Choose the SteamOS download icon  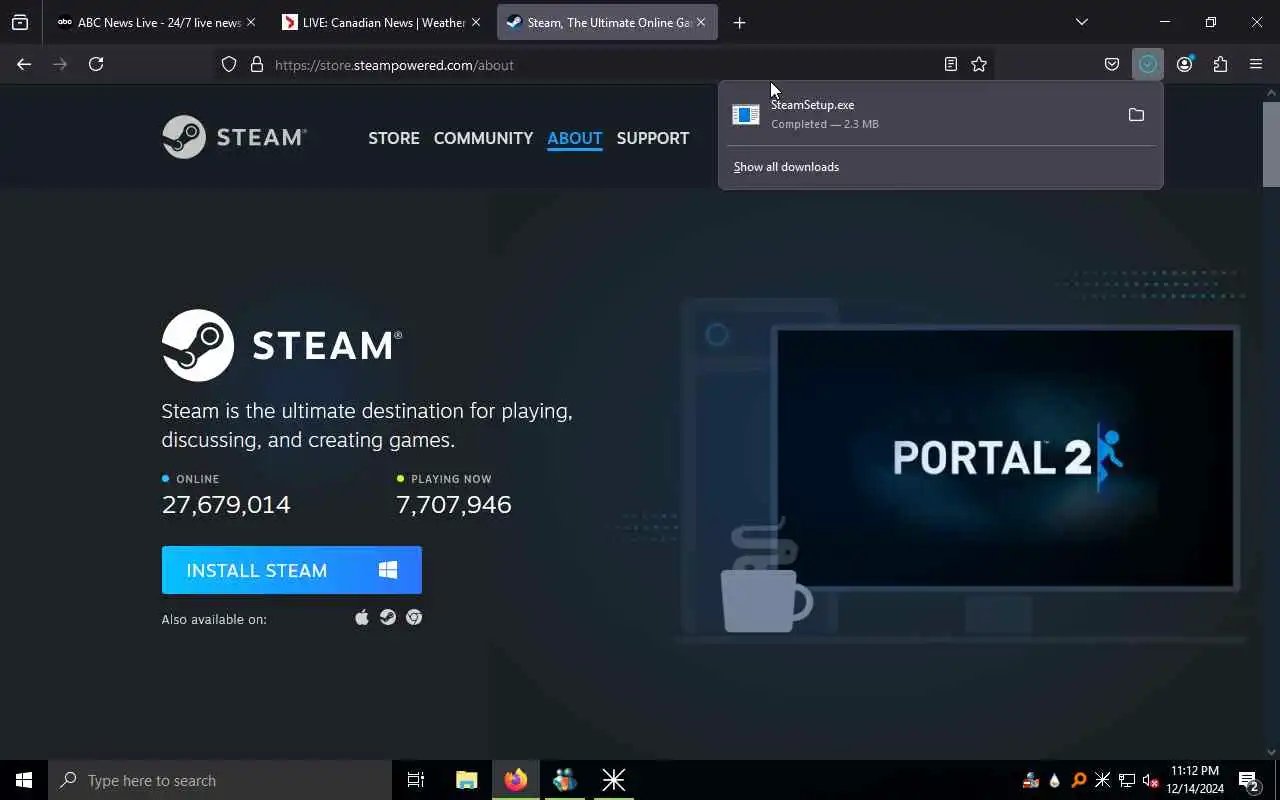[388, 618]
